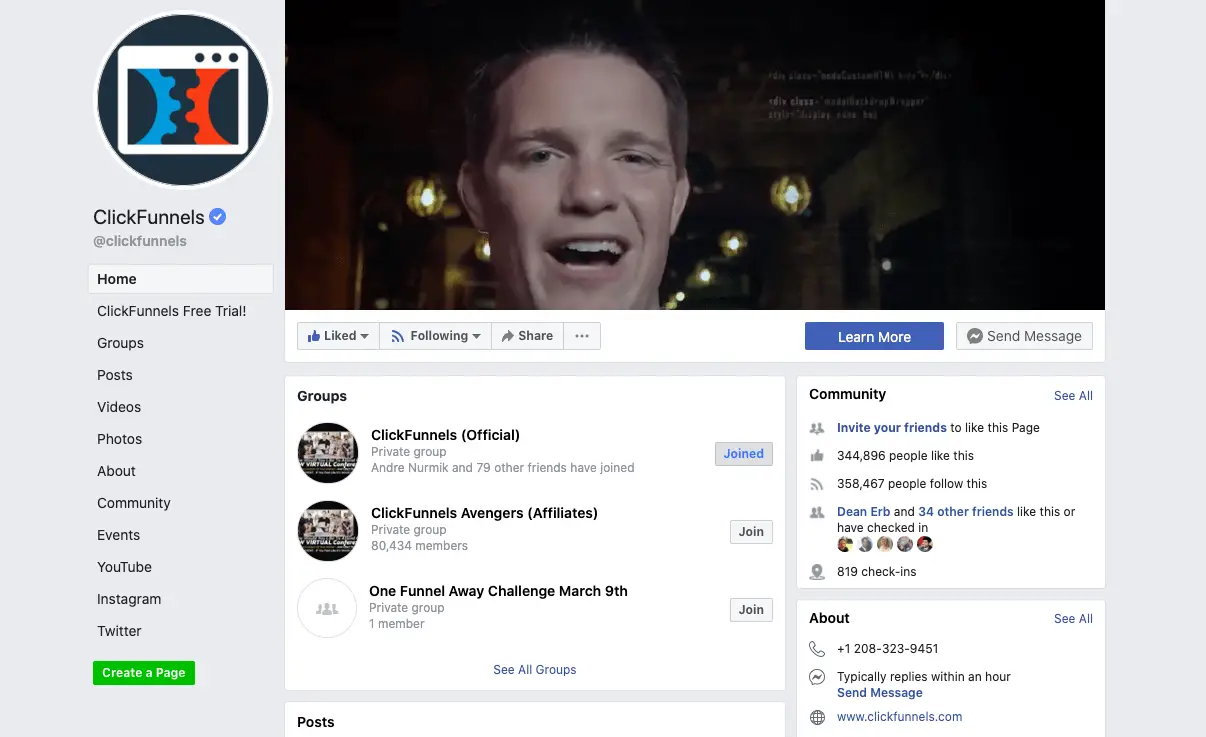1206x737 pixels.
Task: Open Community in the left sidebar
Action: pos(134,503)
